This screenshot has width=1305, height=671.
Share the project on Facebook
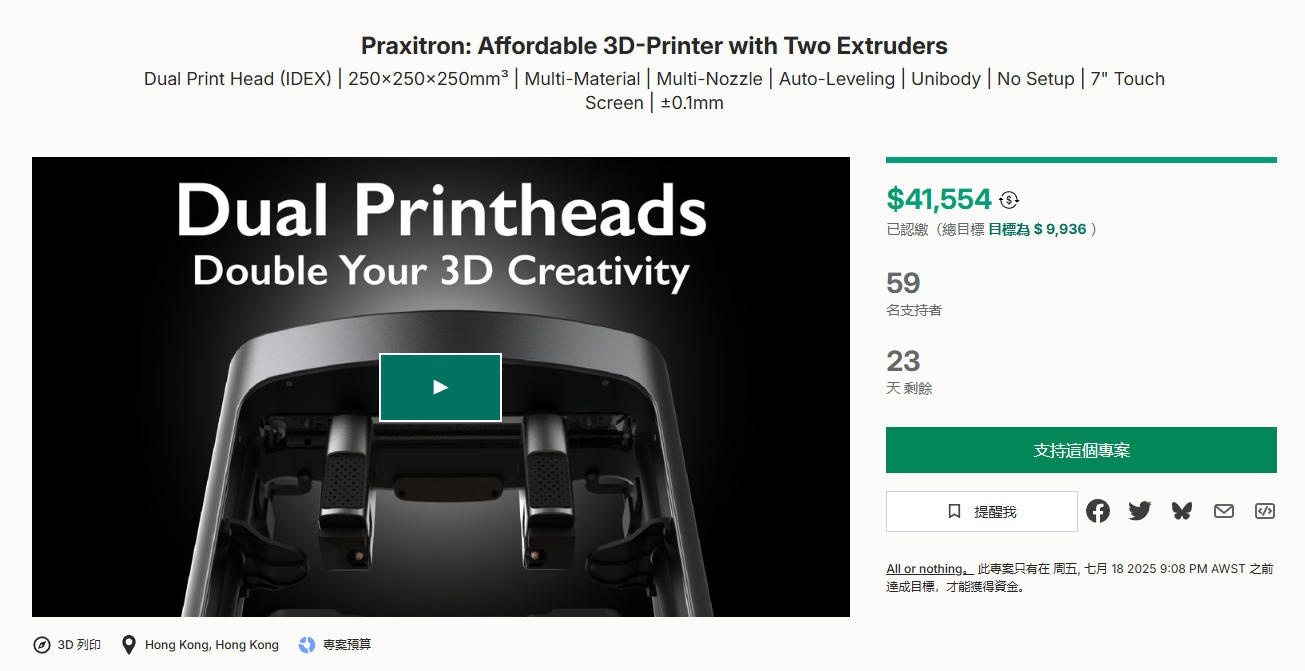pyautogui.click(x=1097, y=510)
